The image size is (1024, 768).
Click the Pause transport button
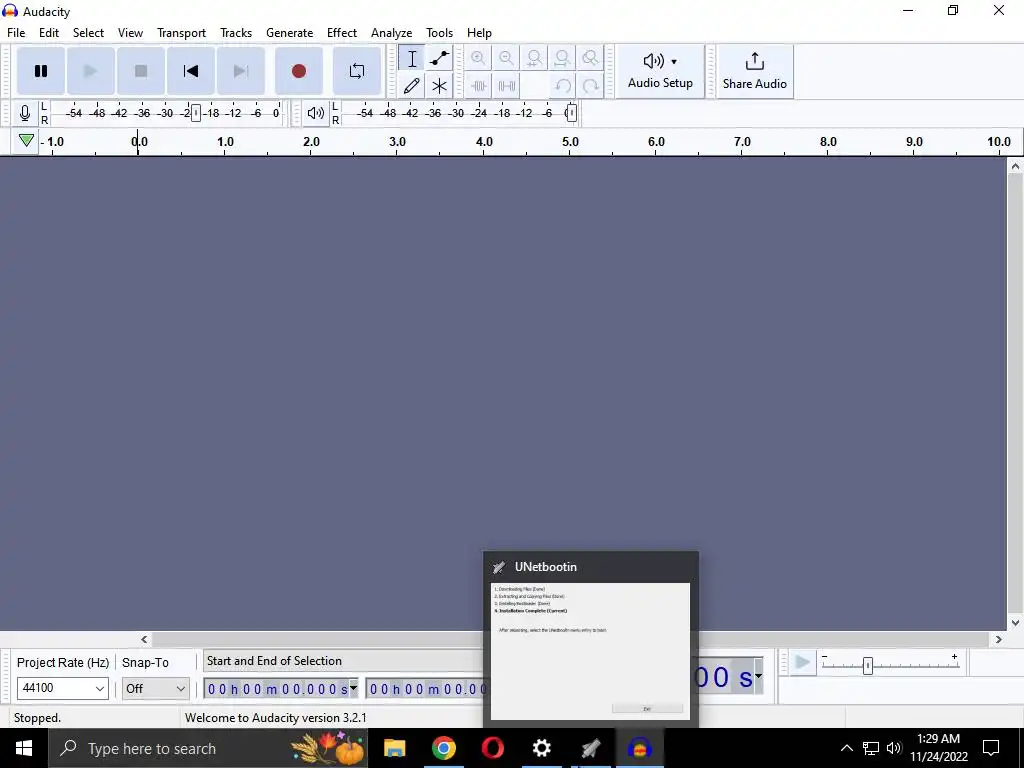(40, 71)
